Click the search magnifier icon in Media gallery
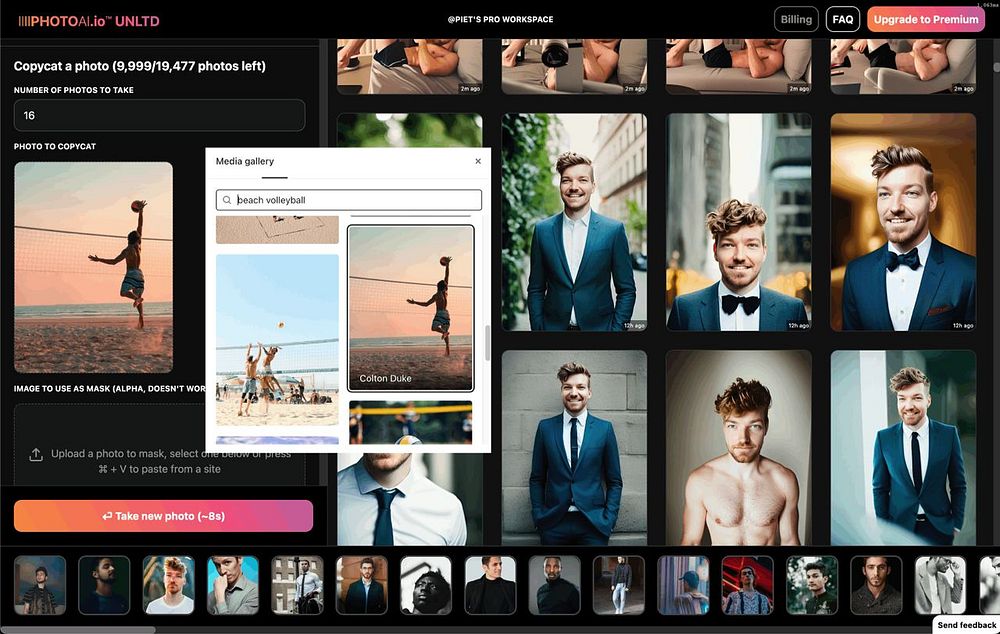Screen dimensions: 1000x634 pos(227,200)
